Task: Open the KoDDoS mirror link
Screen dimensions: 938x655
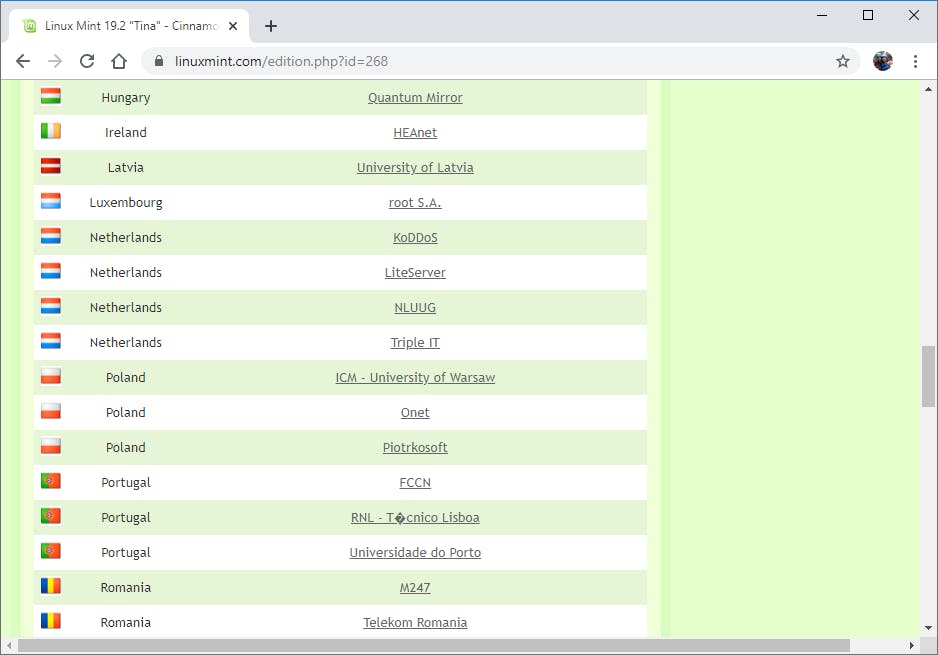Action: [x=415, y=237]
